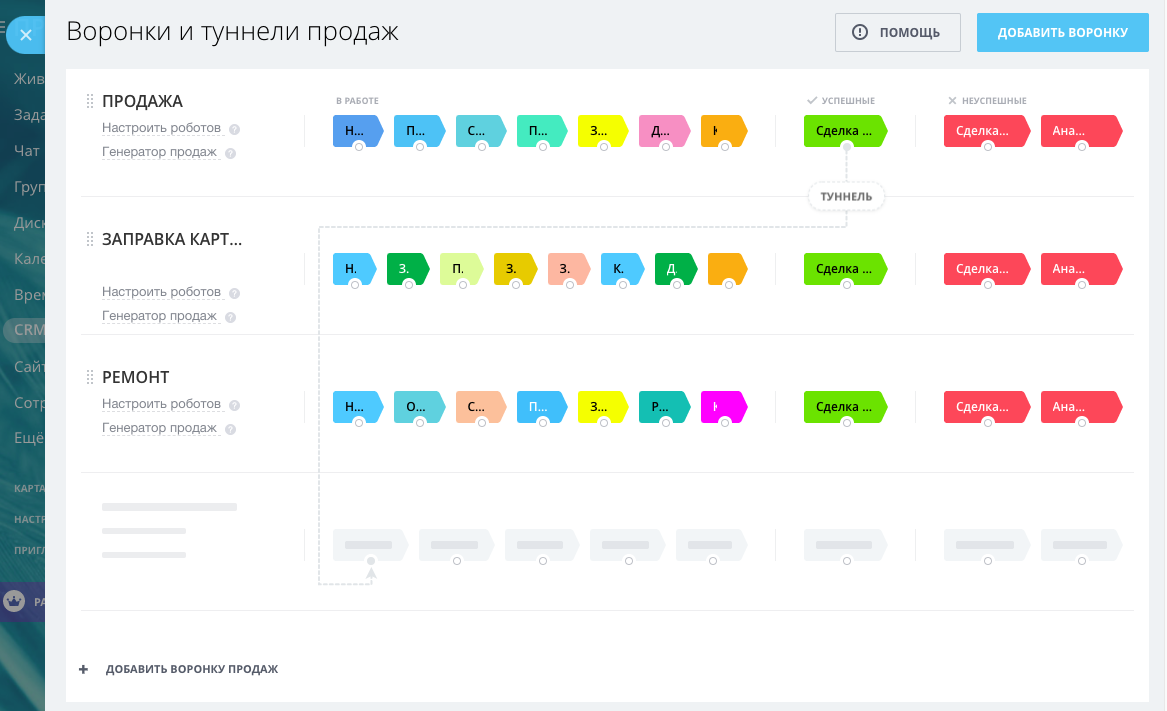Click the help icon next to РЕМОНТ Генератор продаж
This screenshot has width=1167, height=711.
(230, 430)
